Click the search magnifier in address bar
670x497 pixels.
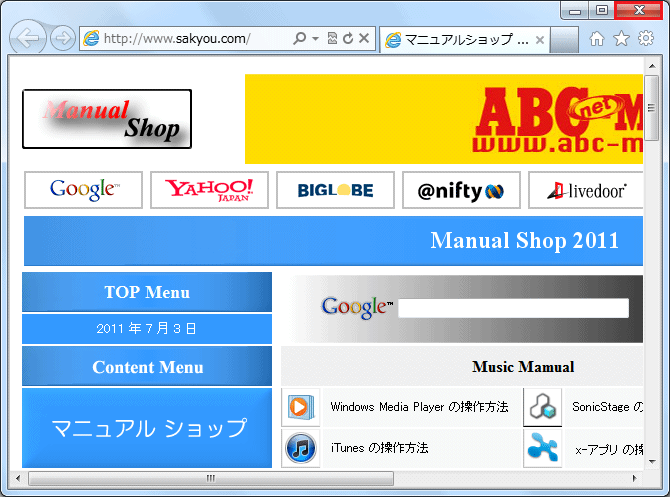[300, 39]
